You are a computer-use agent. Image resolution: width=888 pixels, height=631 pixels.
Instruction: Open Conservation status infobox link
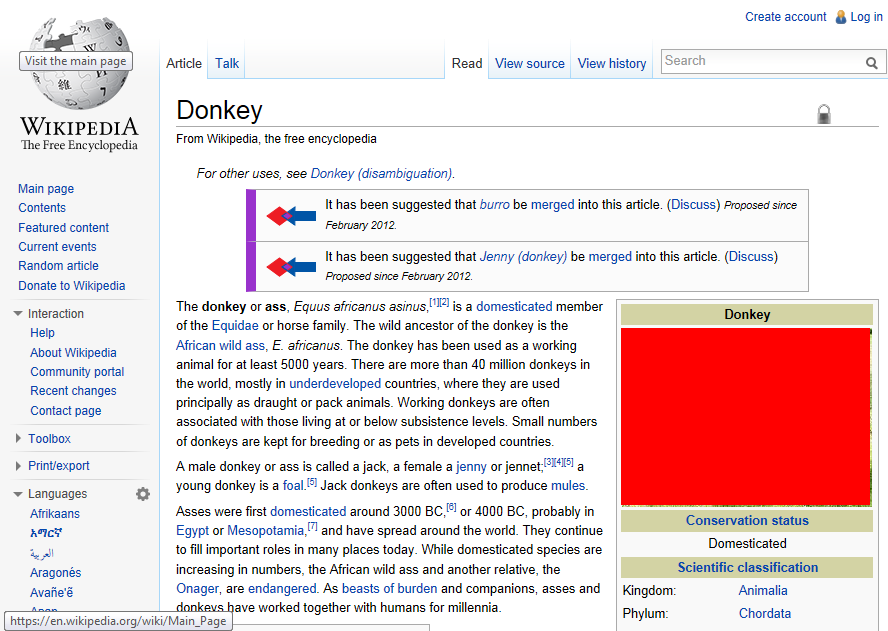(747, 521)
